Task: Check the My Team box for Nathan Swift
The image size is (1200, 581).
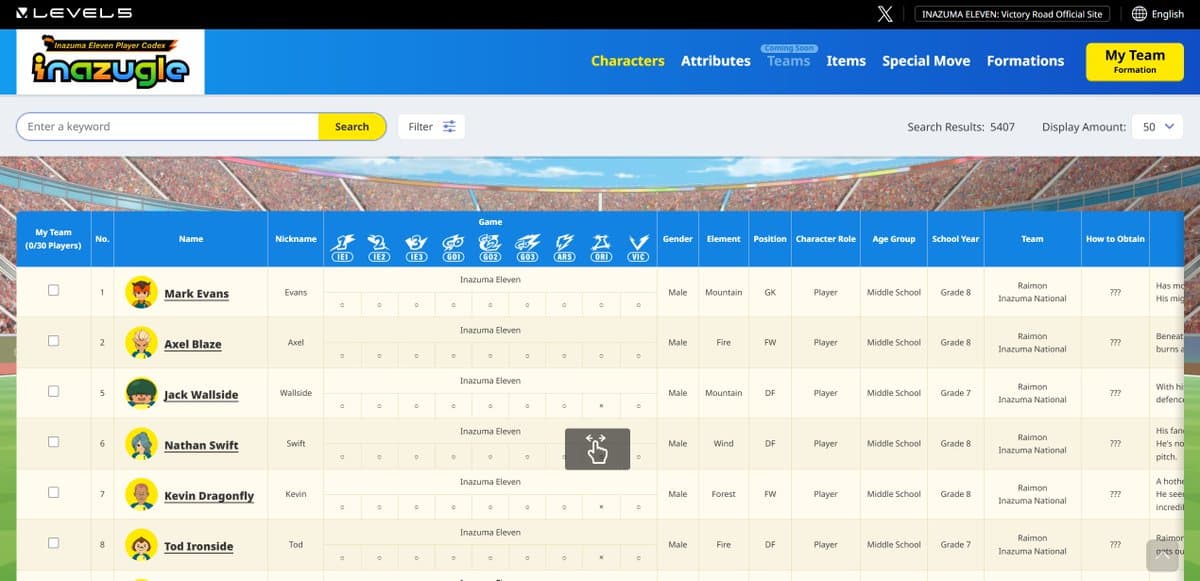Action: click(53, 442)
